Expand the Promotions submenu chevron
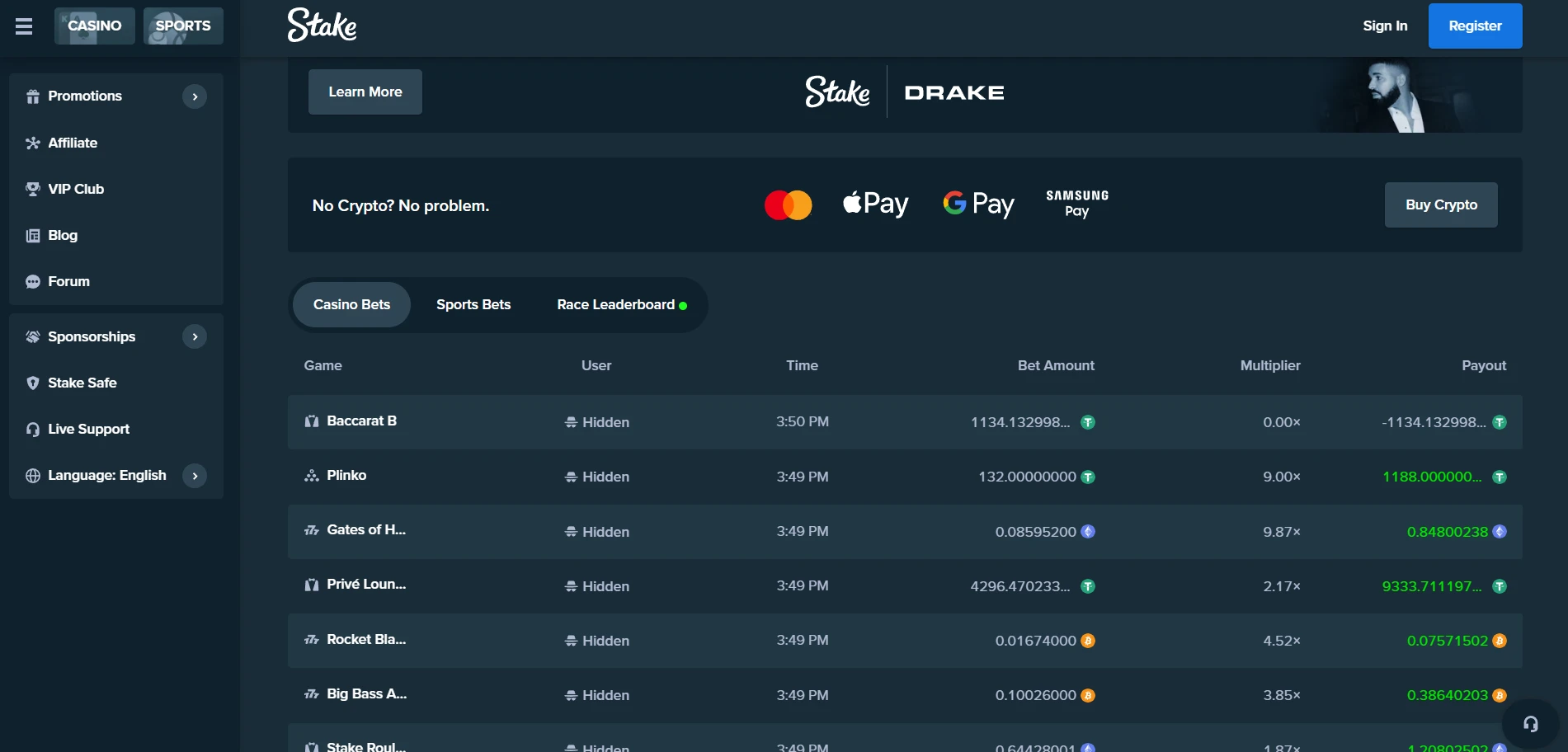Screen dimensions: 1568x752 pyautogui.click(x=195, y=96)
